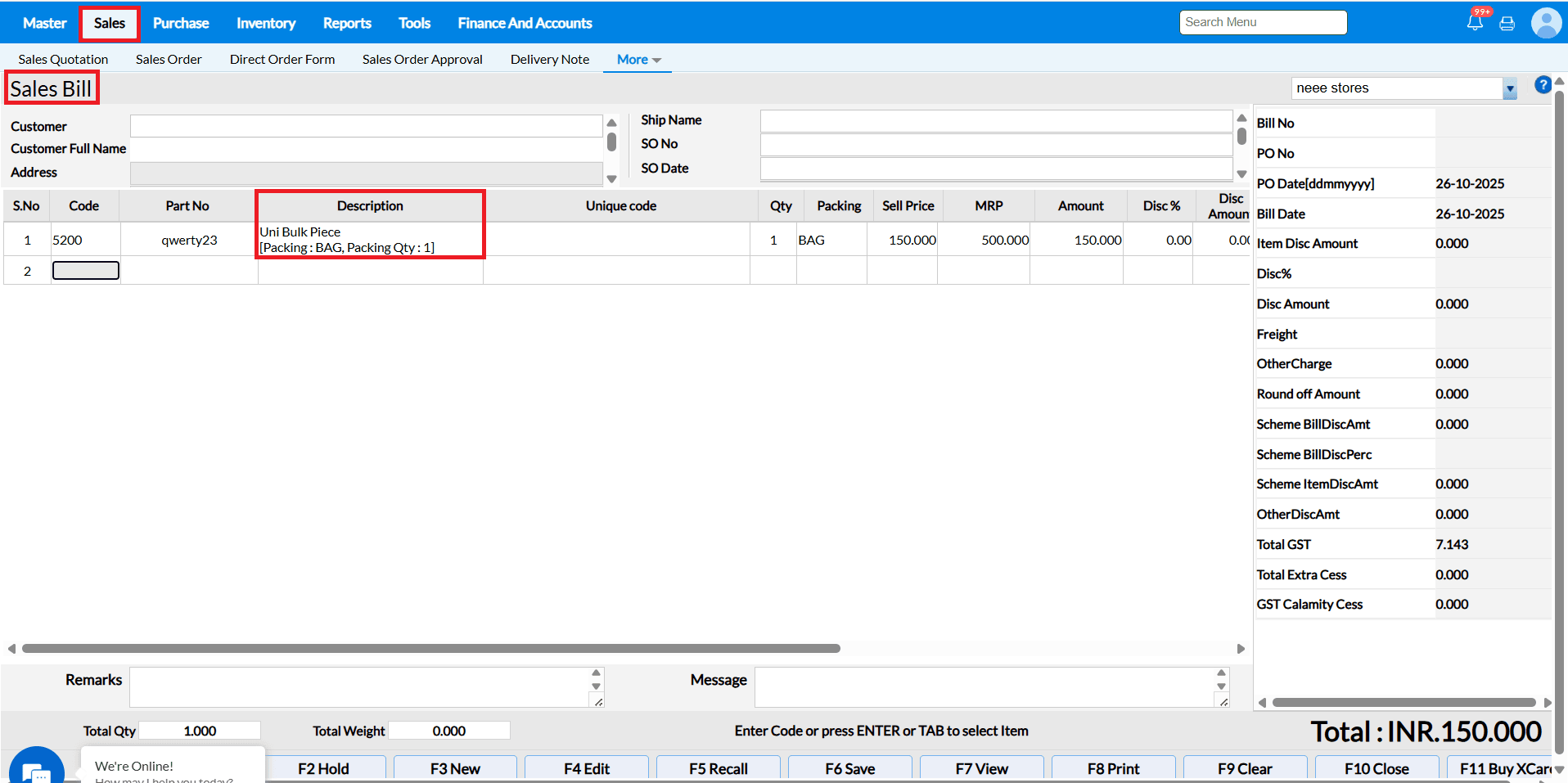This screenshot has height=783, width=1568.
Task: Open the Tools menu
Action: (x=415, y=23)
